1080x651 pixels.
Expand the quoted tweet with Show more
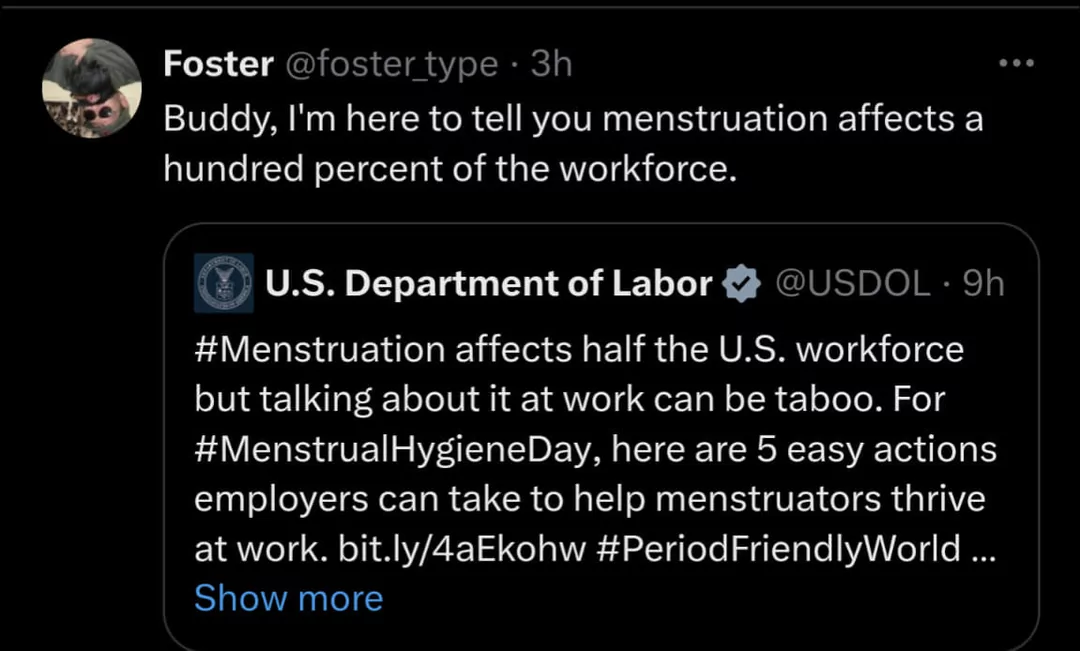click(288, 598)
